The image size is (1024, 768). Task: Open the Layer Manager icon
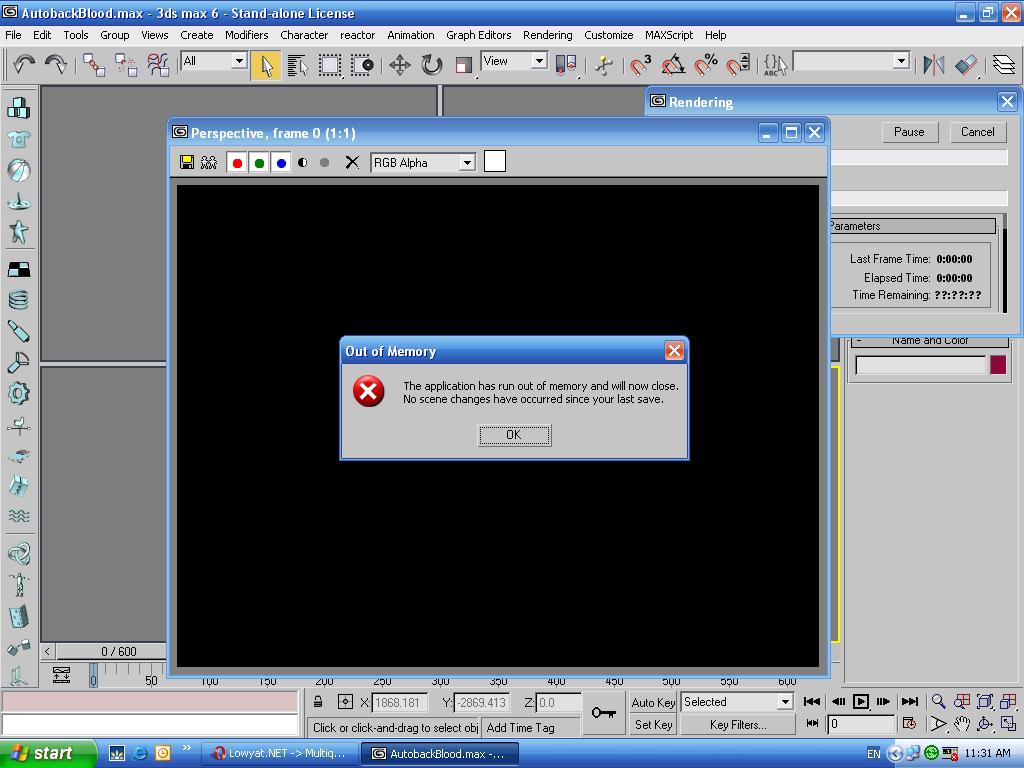point(1003,66)
